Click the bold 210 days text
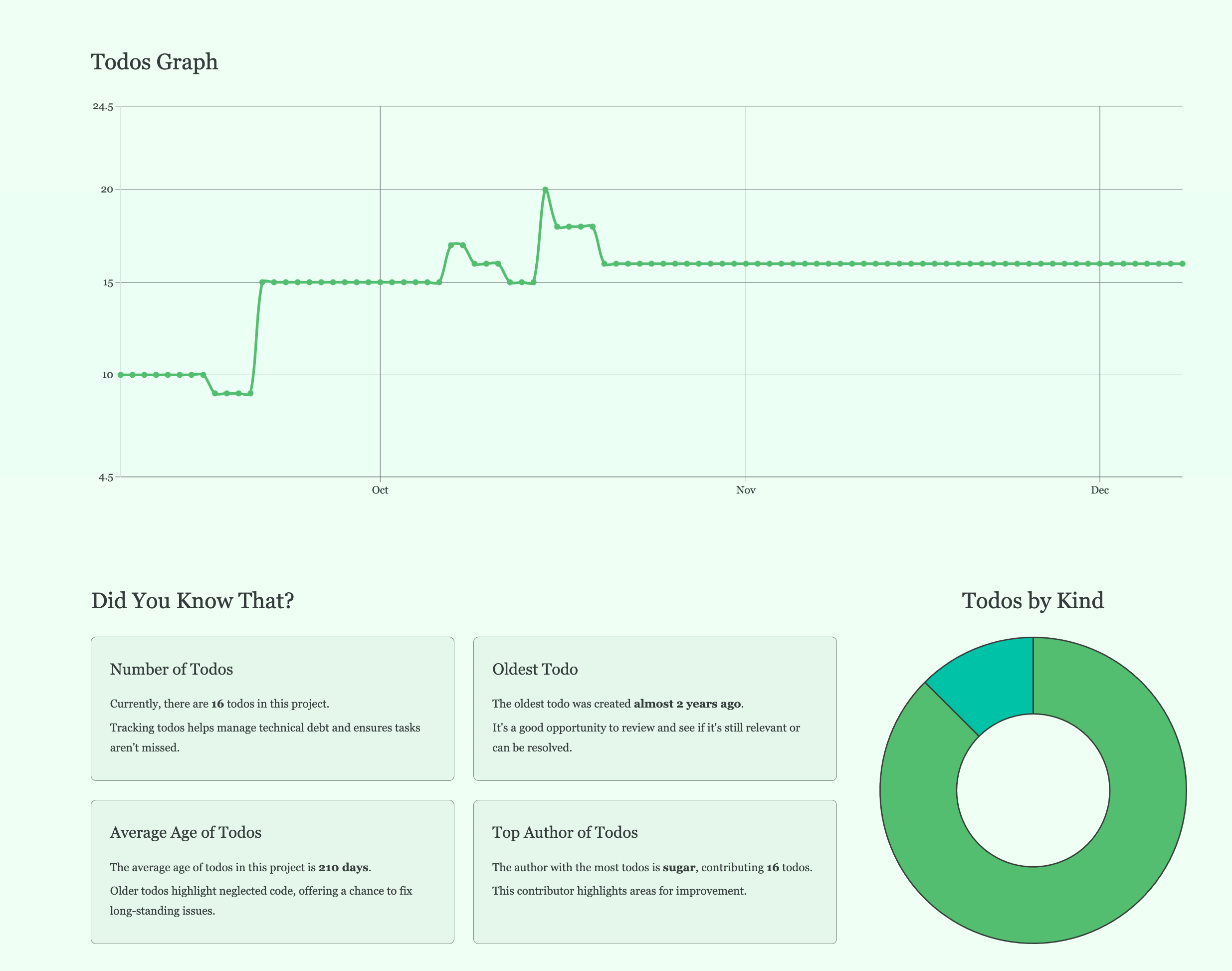This screenshot has height=971, width=1232. pos(343,868)
